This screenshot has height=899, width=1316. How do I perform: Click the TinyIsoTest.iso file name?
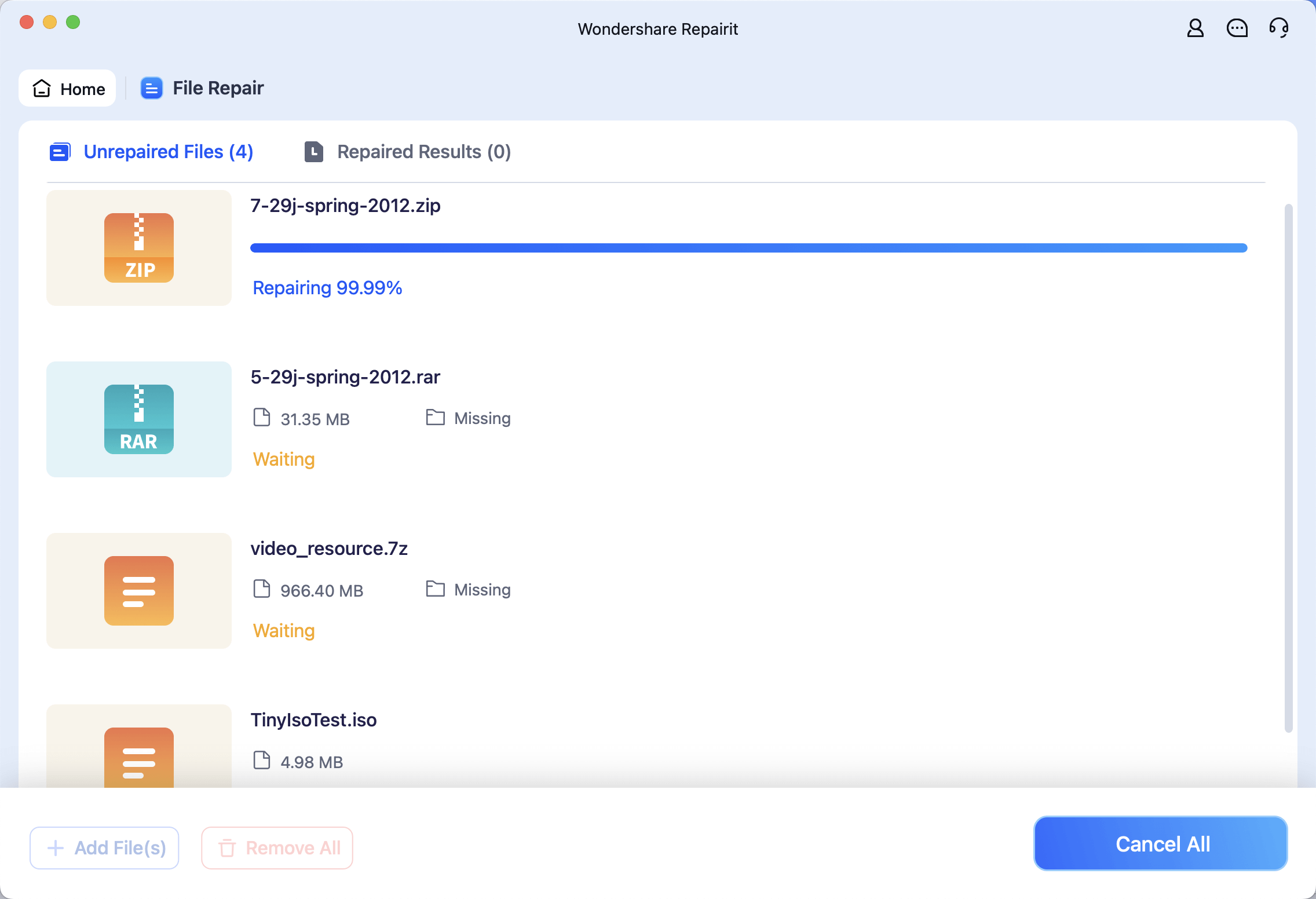click(313, 720)
